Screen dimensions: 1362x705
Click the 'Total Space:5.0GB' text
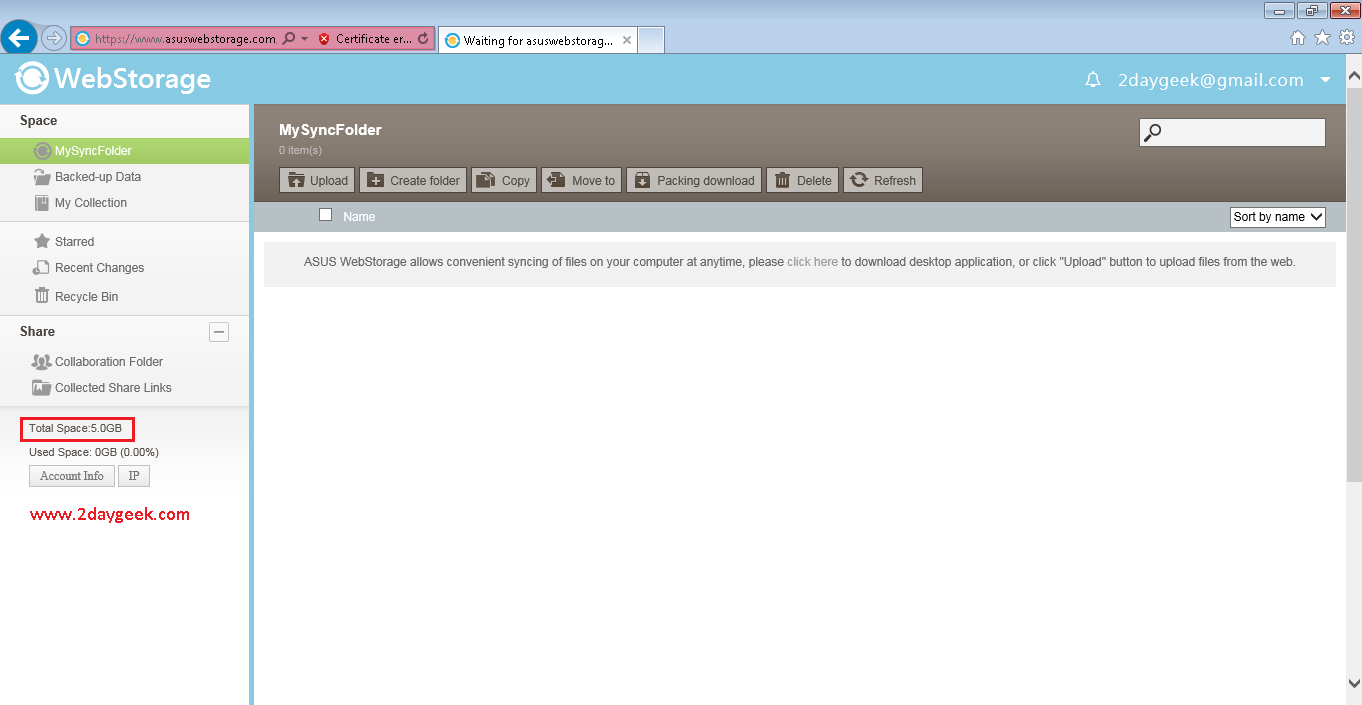(76, 428)
